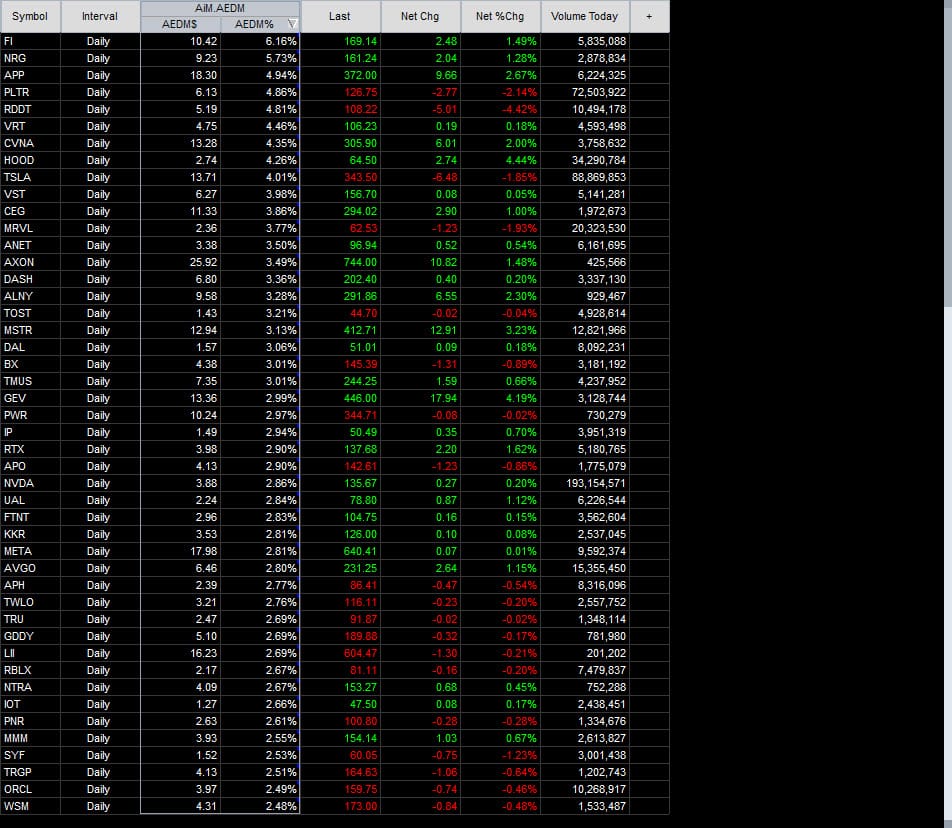
Task: Select the DAL symbol cell
Action: pyautogui.click(x=30, y=347)
